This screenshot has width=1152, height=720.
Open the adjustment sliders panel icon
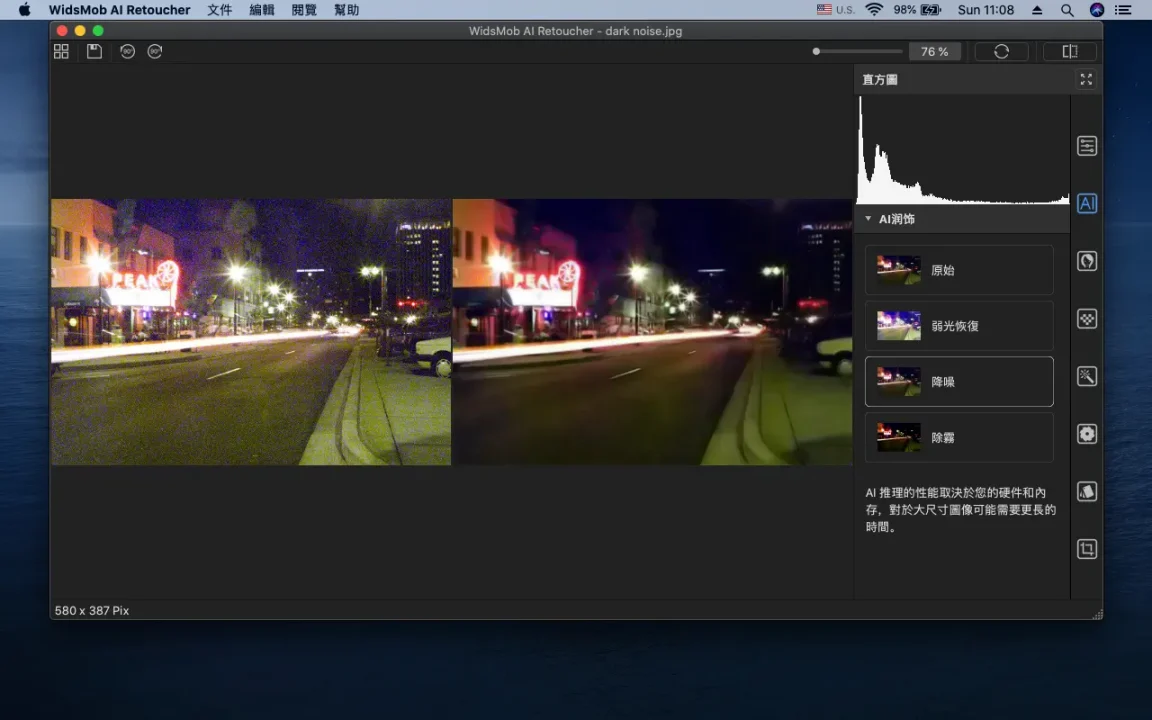point(1087,146)
